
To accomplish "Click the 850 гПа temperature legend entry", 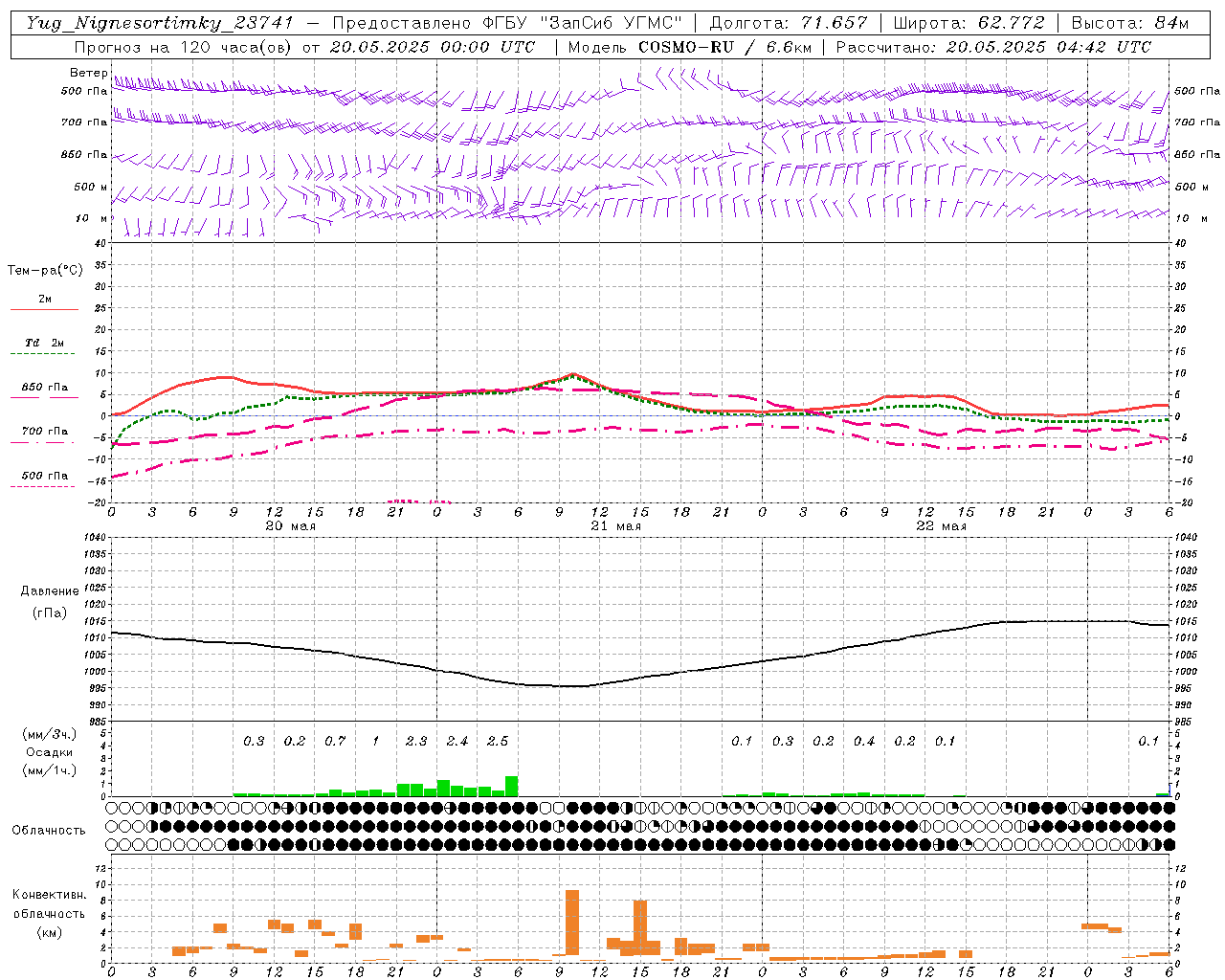I will click(44, 388).
